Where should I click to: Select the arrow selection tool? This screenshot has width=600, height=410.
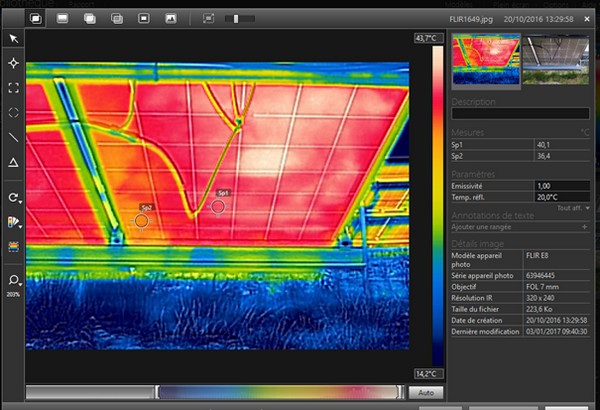(14, 39)
